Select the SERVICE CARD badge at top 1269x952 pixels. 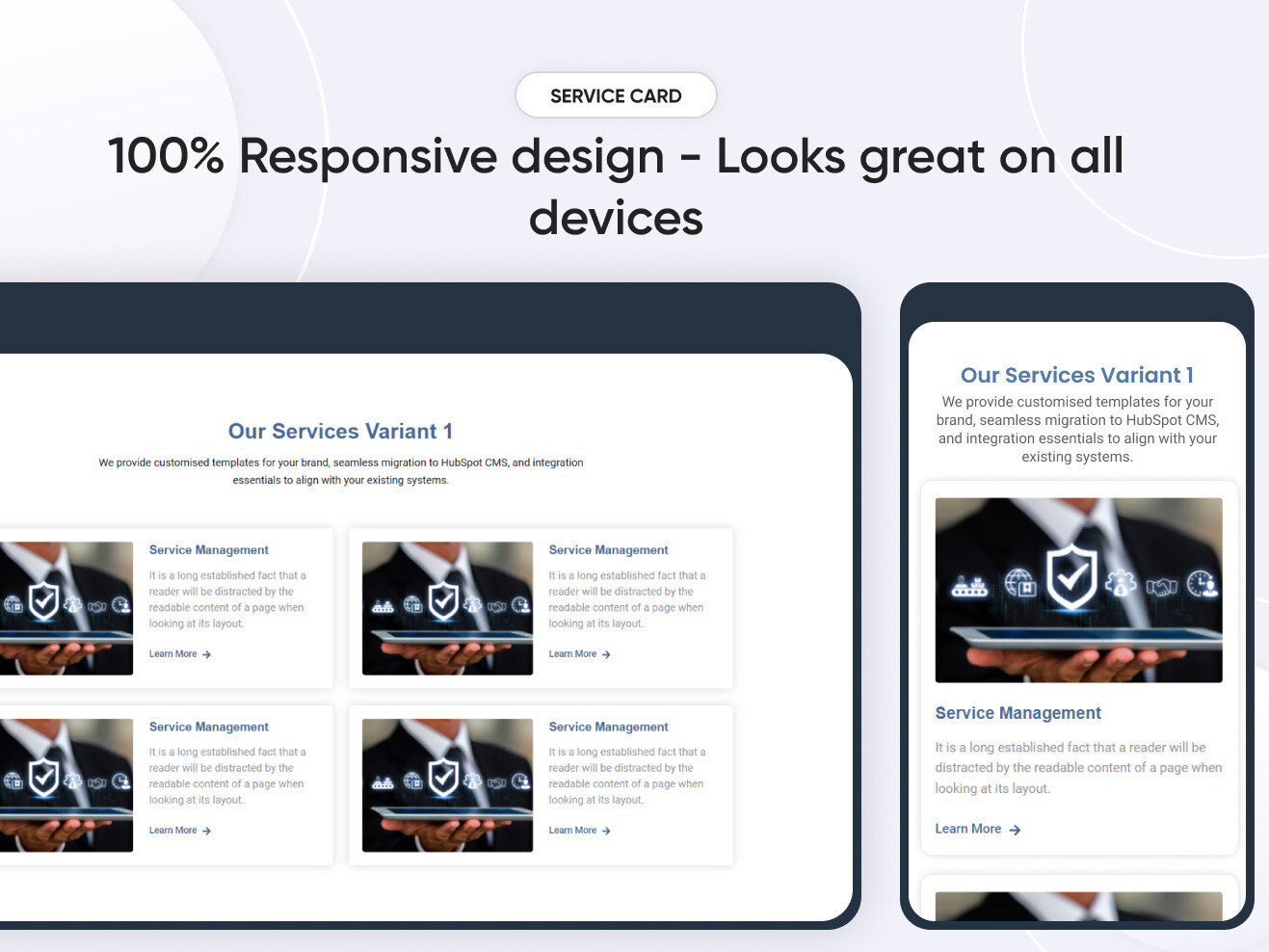tap(616, 95)
